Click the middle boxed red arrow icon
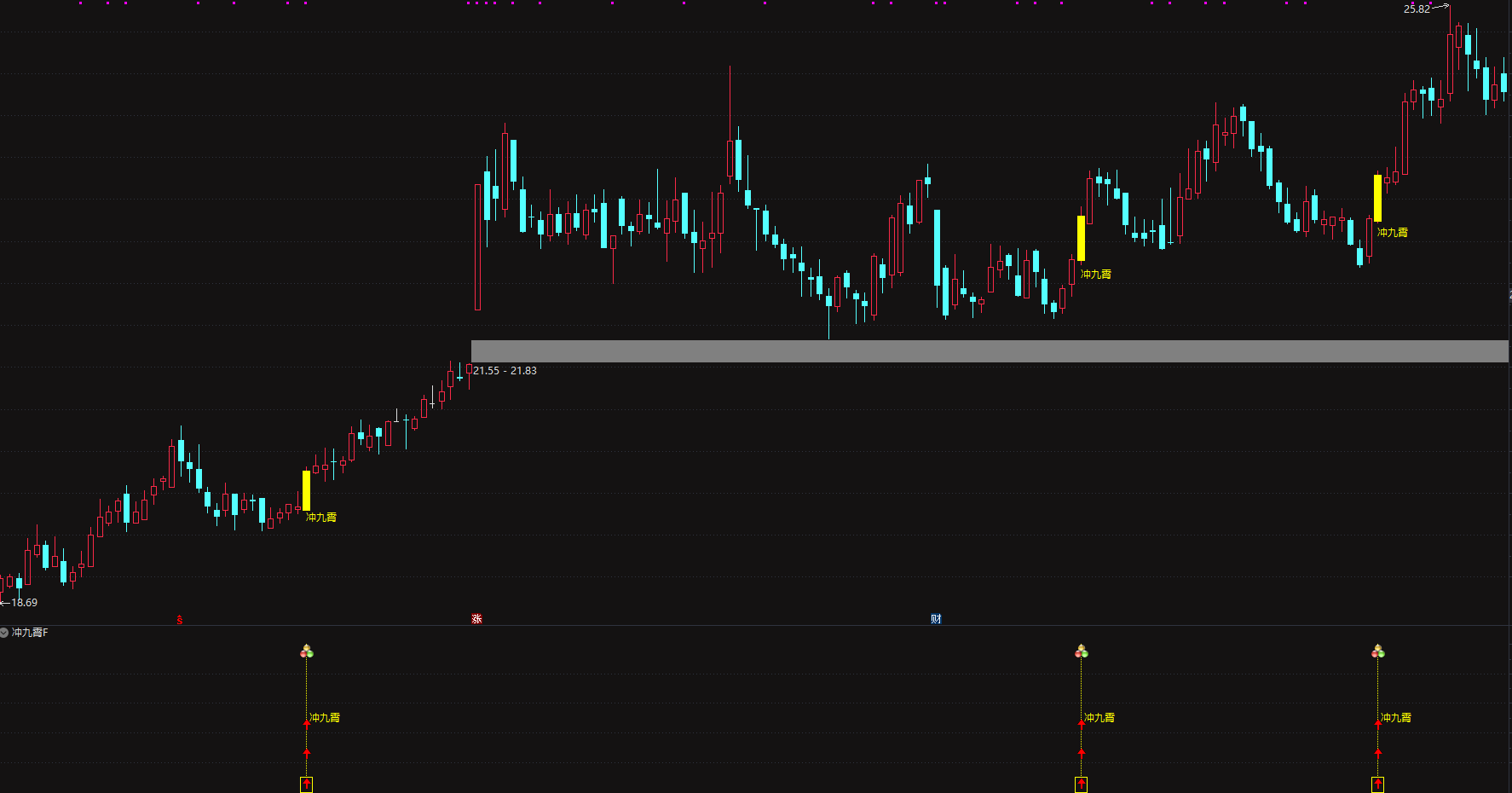Screen dimensions: 1512x793 (1082, 784)
